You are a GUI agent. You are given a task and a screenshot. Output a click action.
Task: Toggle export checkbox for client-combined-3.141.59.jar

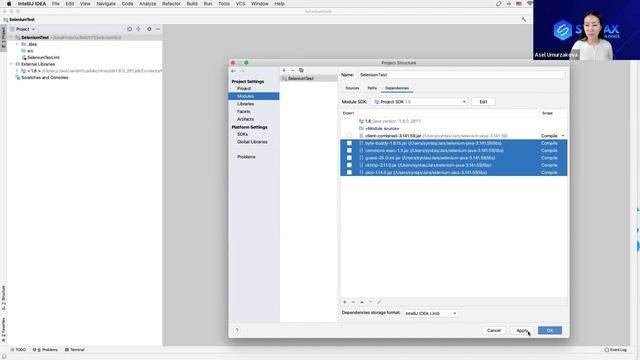(349, 136)
